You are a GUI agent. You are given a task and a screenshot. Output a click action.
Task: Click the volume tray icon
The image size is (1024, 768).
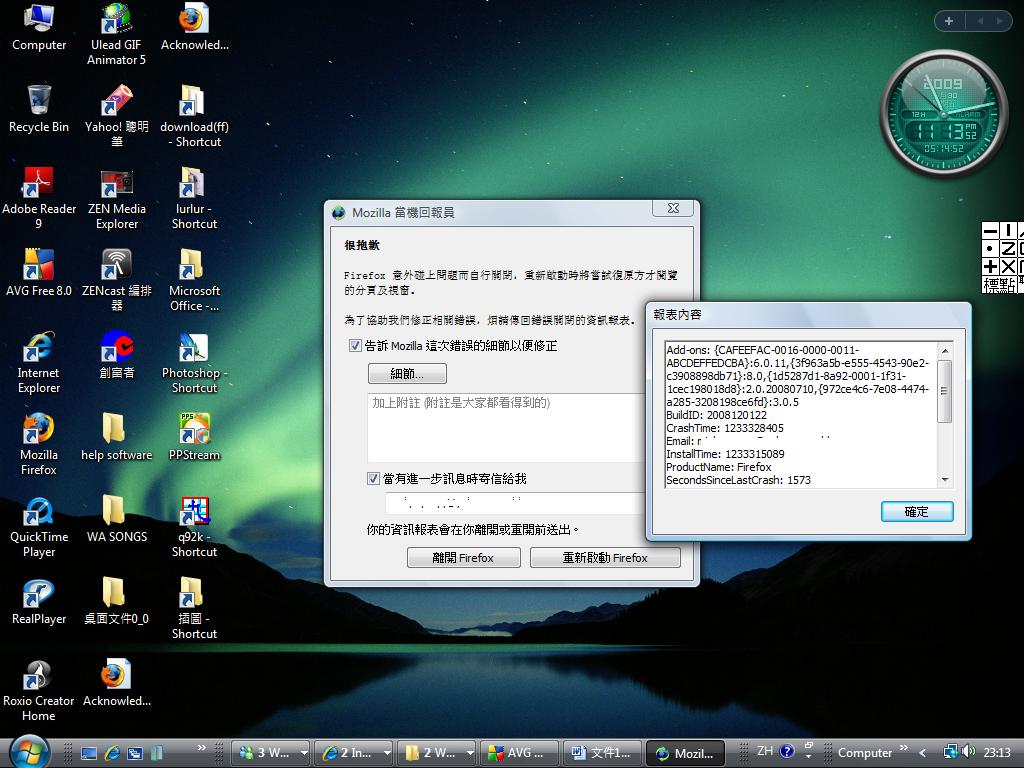pos(968,752)
